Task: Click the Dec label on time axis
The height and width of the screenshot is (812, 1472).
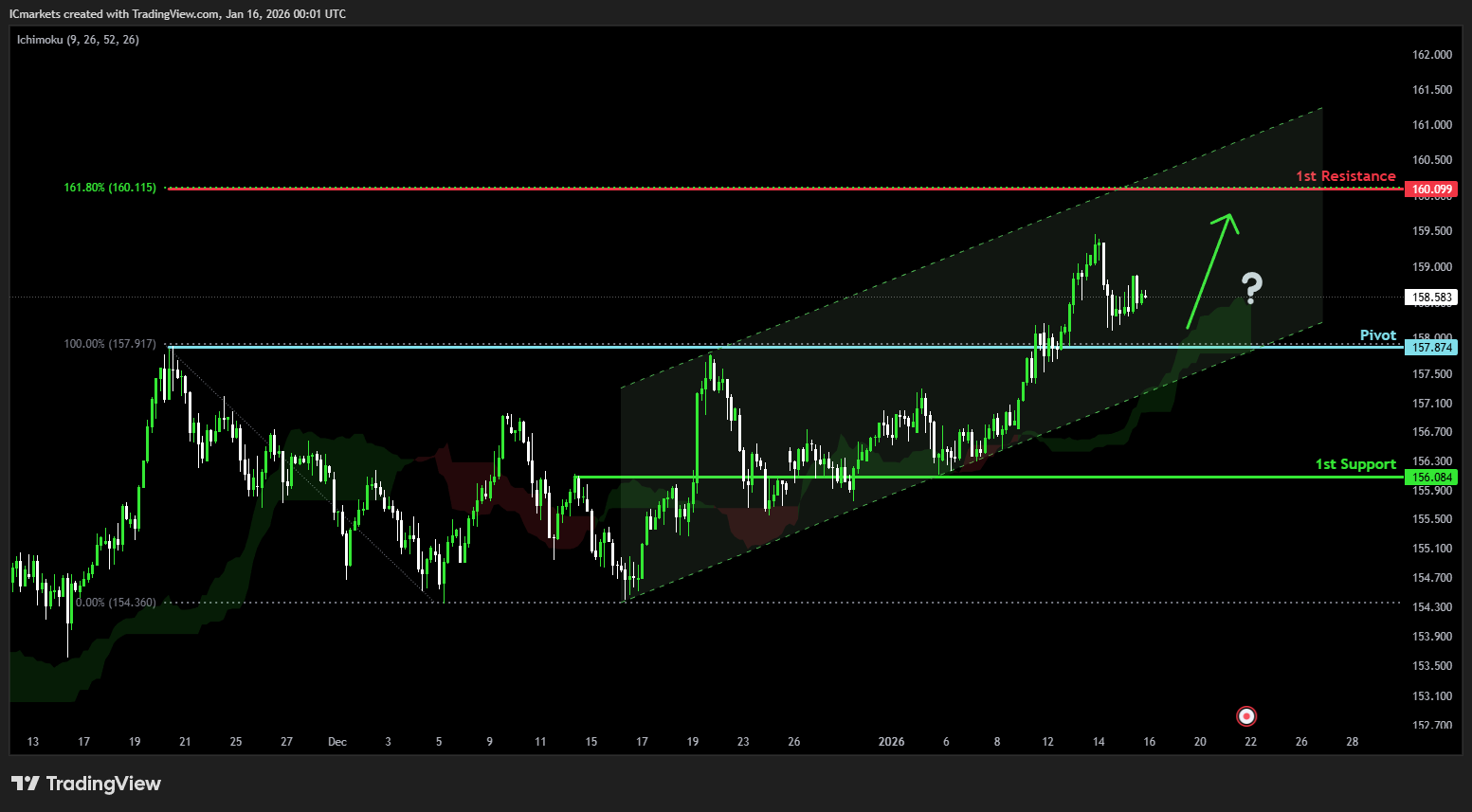Action: pyautogui.click(x=337, y=742)
